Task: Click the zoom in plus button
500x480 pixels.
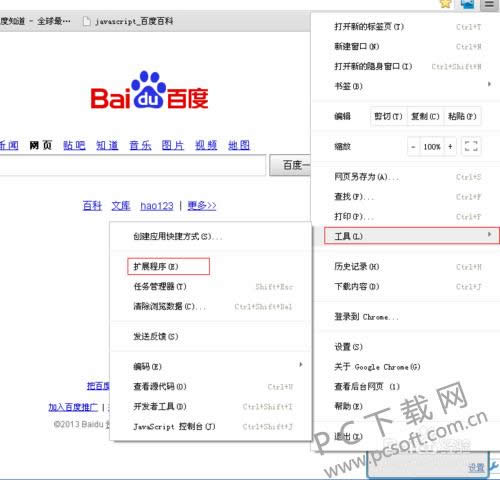Action: coord(450,147)
